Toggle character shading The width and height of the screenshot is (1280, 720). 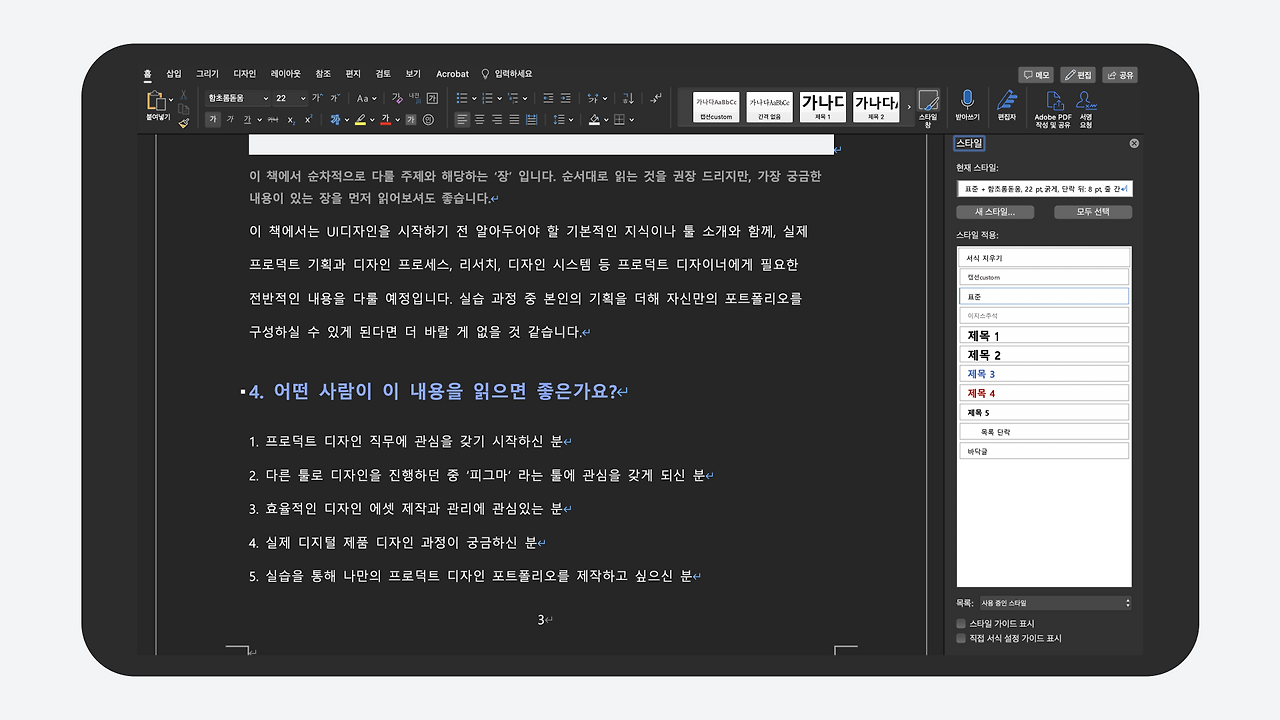point(410,120)
